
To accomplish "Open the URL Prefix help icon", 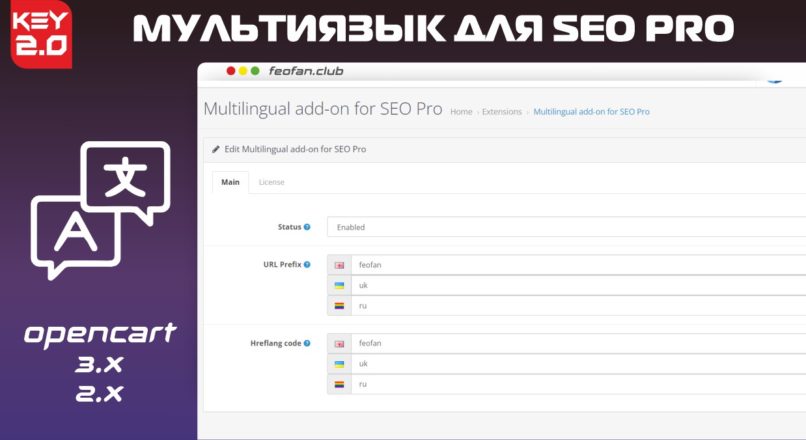I will (x=307, y=264).
